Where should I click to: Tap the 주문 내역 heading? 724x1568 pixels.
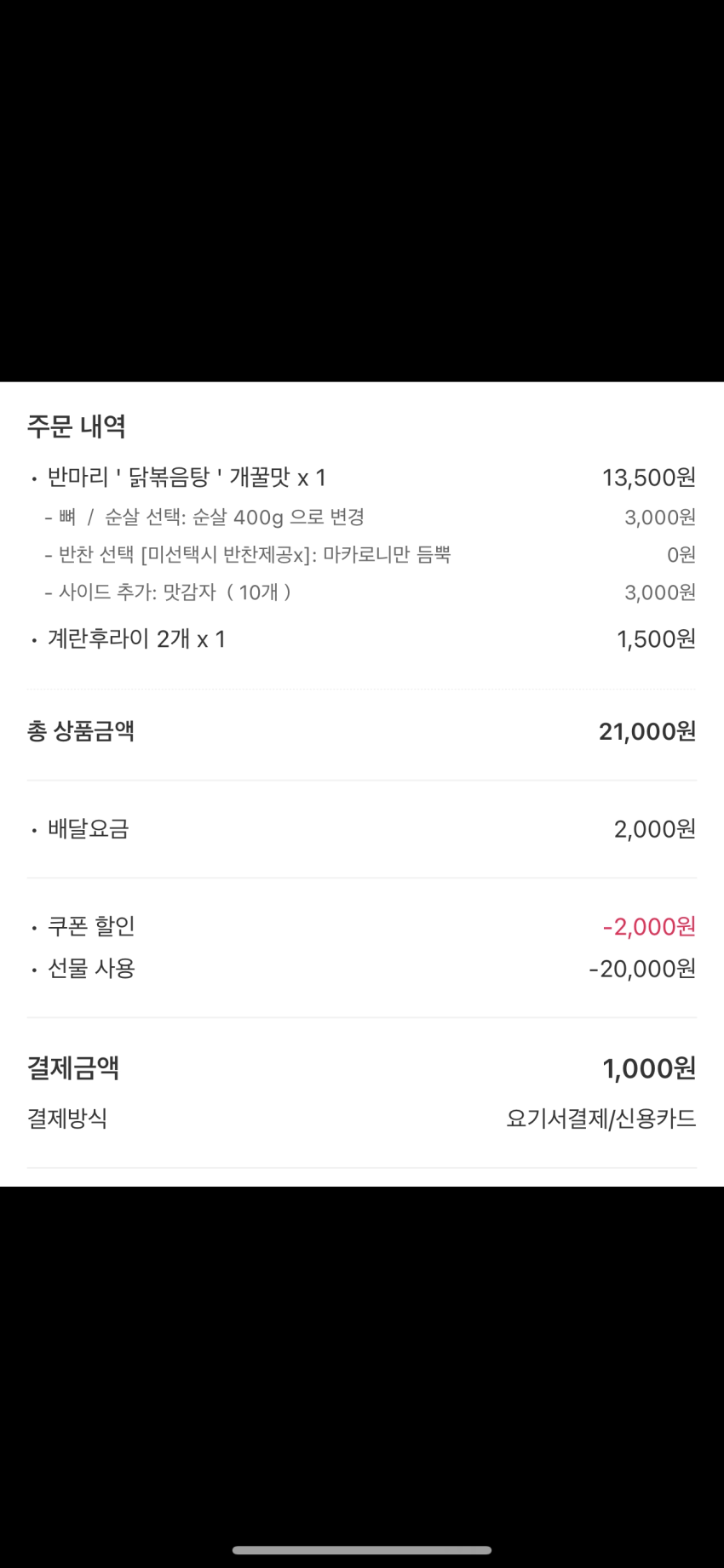pos(77,426)
